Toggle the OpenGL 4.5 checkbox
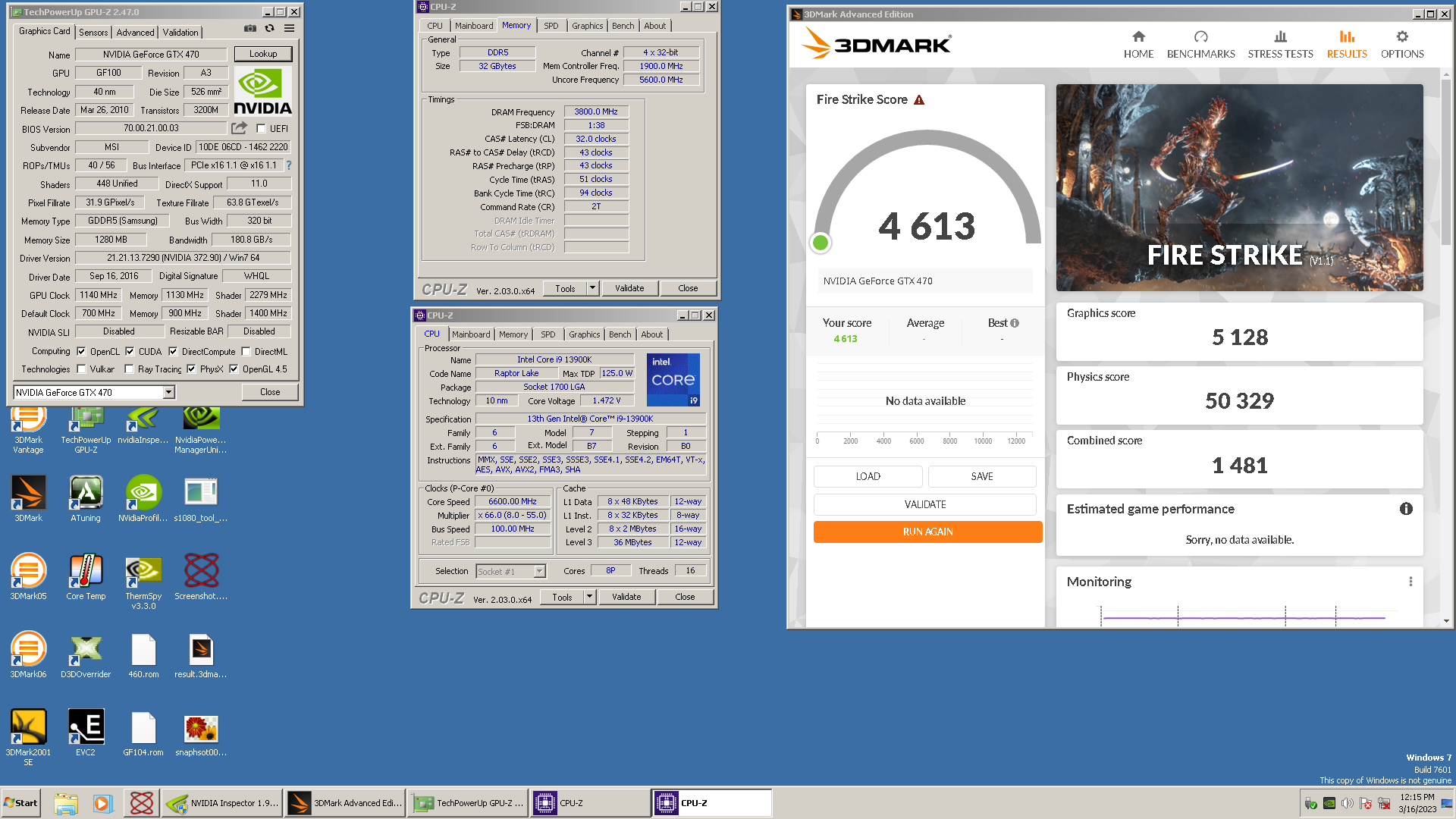The height and width of the screenshot is (819, 1456). [x=234, y=369]
